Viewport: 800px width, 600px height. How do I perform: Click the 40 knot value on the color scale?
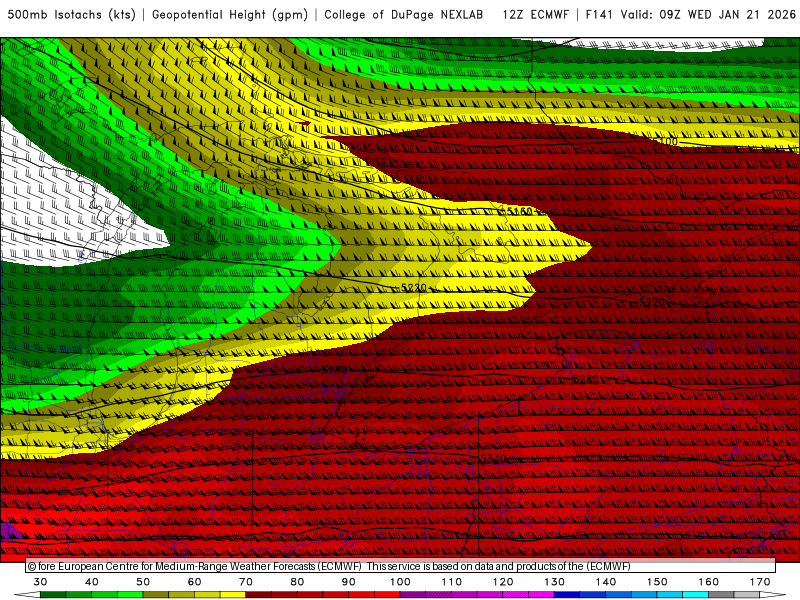(x=92, y=582)
